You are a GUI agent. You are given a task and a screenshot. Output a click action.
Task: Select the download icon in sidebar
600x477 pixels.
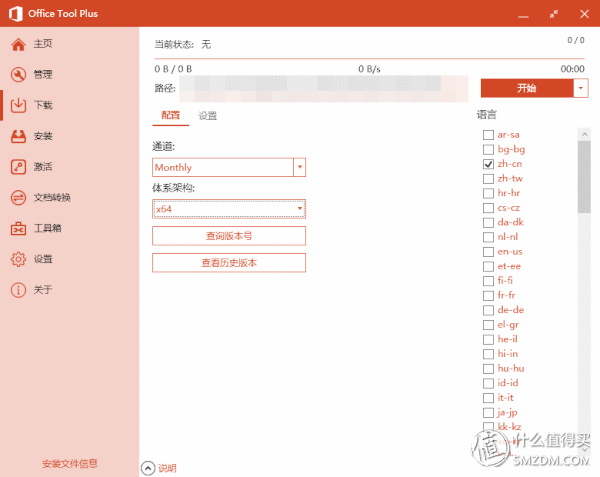point(18,106)
